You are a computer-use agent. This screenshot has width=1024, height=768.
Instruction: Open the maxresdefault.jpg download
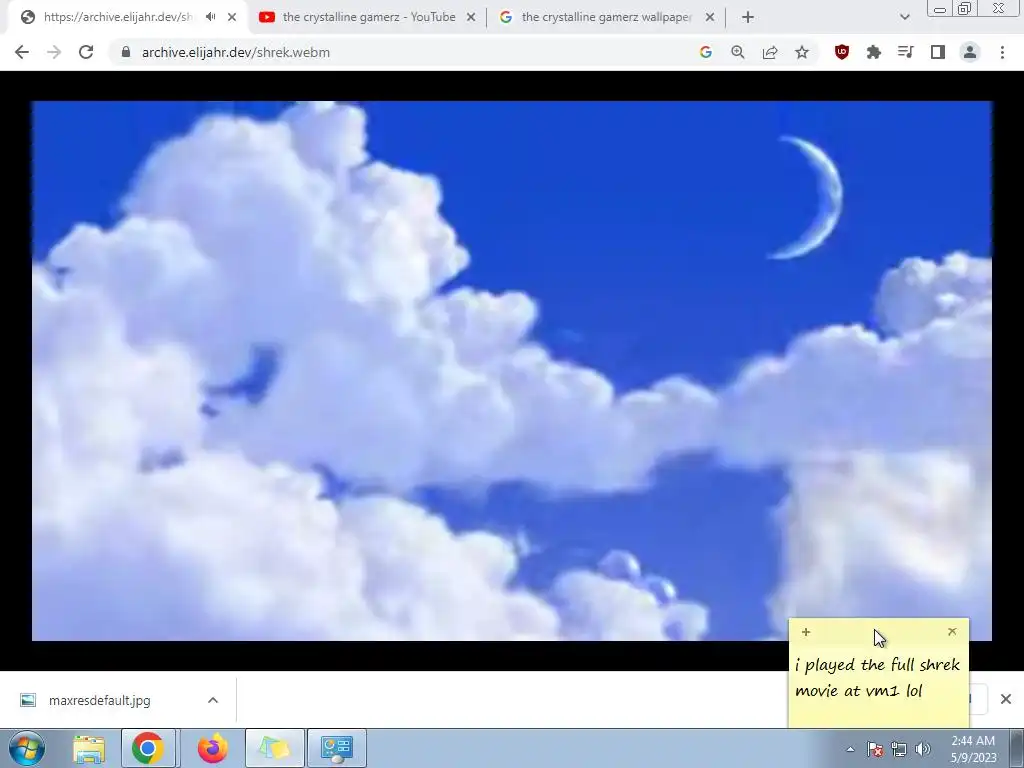pyautogui.click(x=99, y=700)
